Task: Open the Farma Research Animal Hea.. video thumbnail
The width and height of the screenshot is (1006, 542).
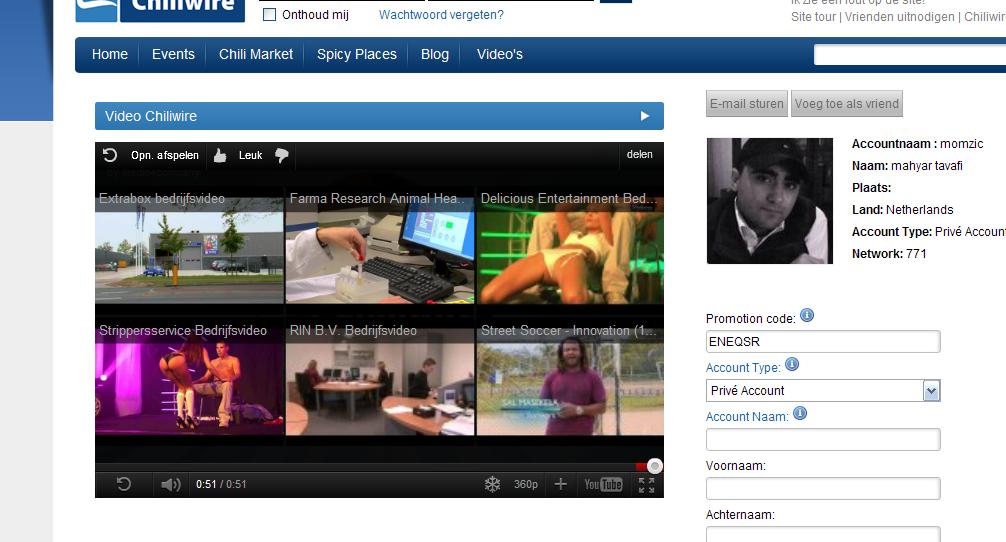Action: (380, 250)
